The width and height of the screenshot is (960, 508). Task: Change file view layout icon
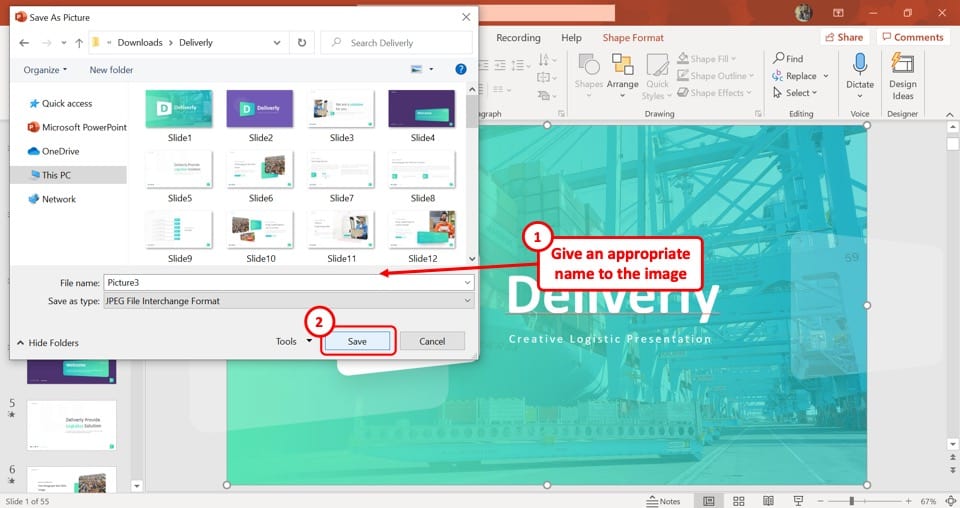(416, 69)
